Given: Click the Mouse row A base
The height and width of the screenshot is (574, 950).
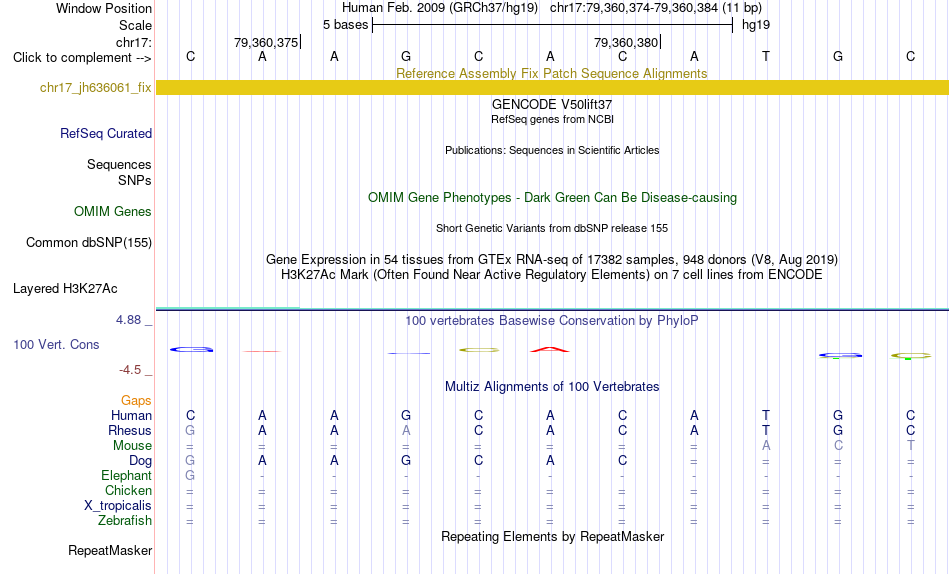Looking at the screenshot, I should point(766,446).
